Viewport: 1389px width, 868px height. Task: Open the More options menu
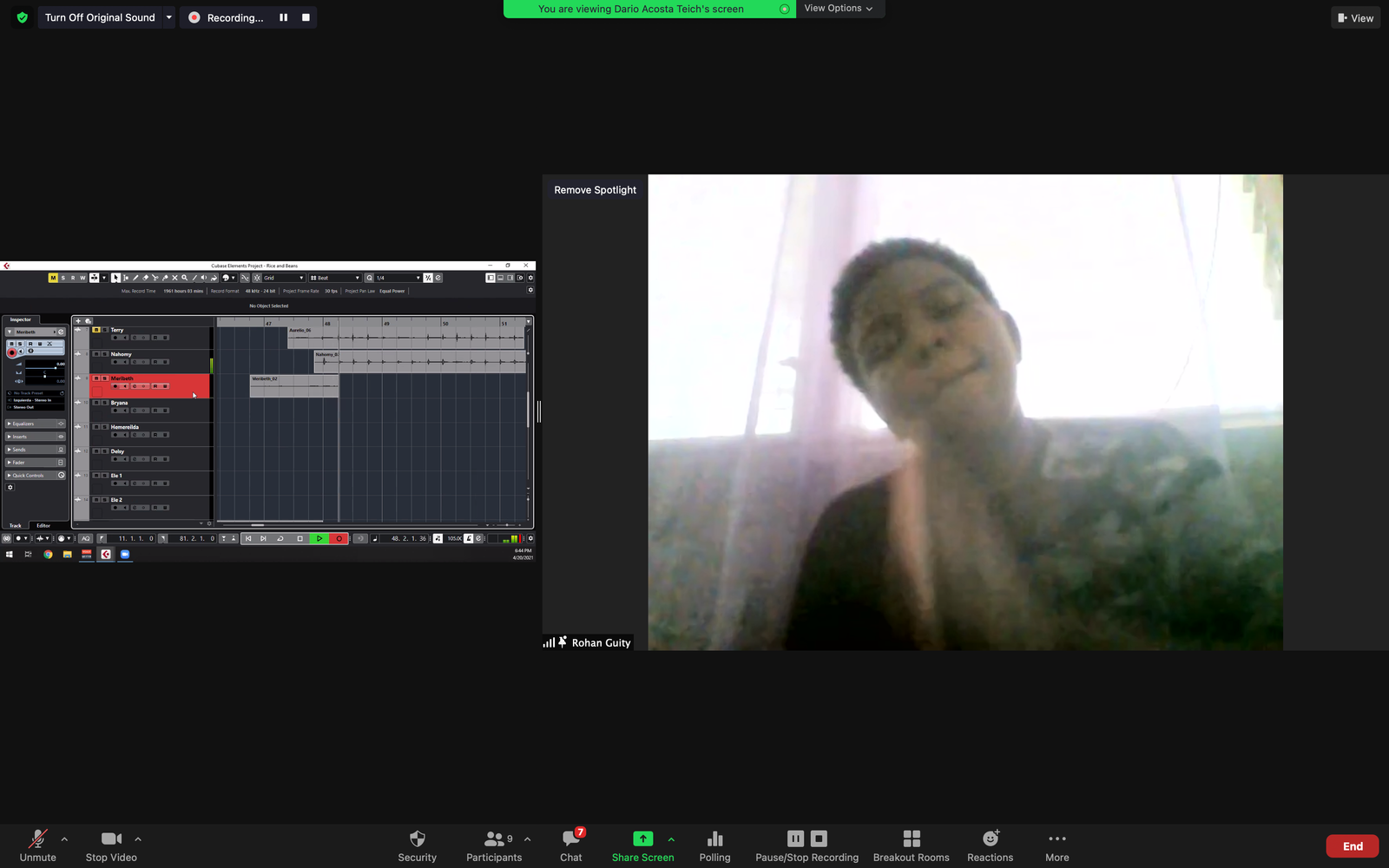coord(1057,845)
